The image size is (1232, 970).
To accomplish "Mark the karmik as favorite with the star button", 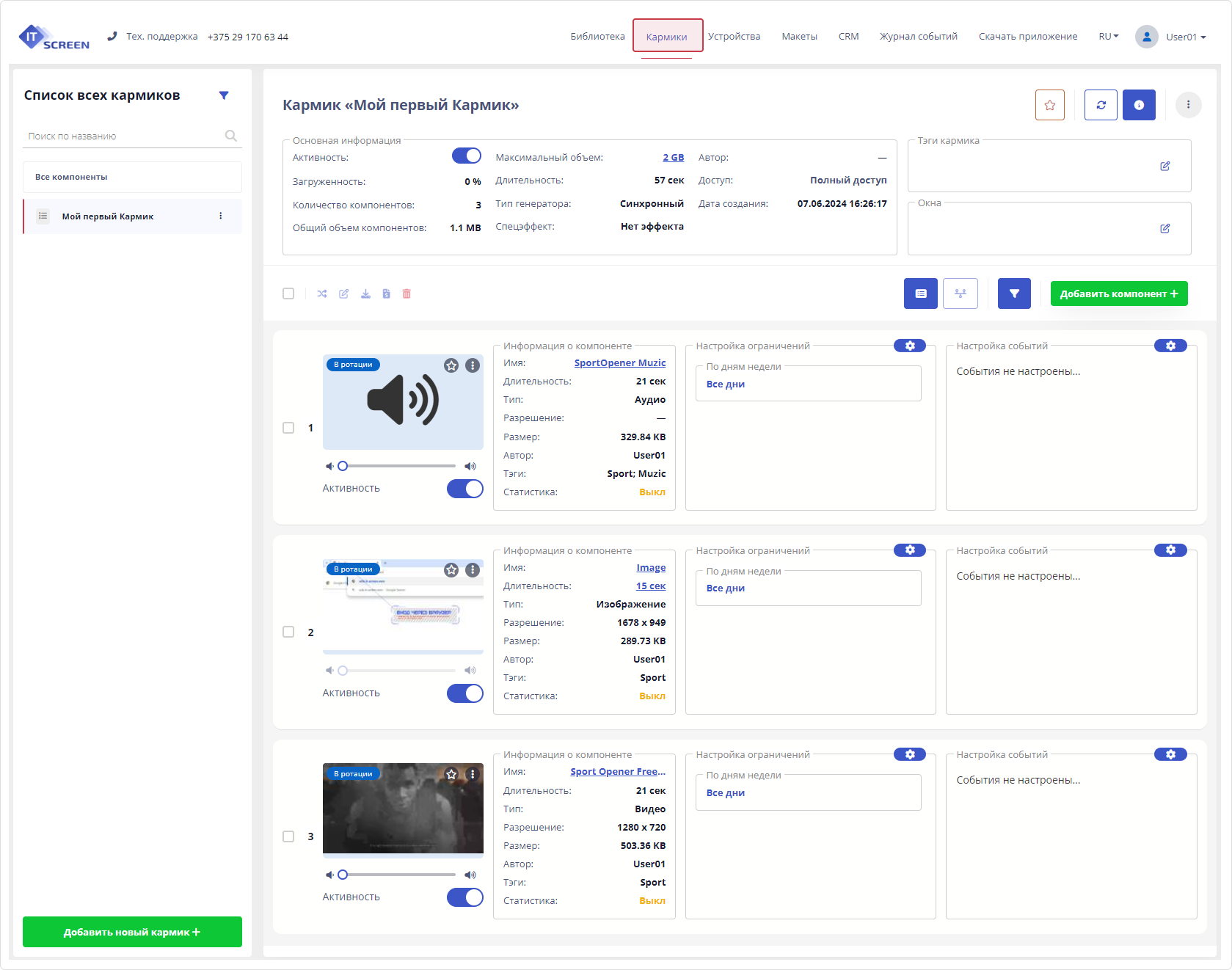I will [1049, 105].
